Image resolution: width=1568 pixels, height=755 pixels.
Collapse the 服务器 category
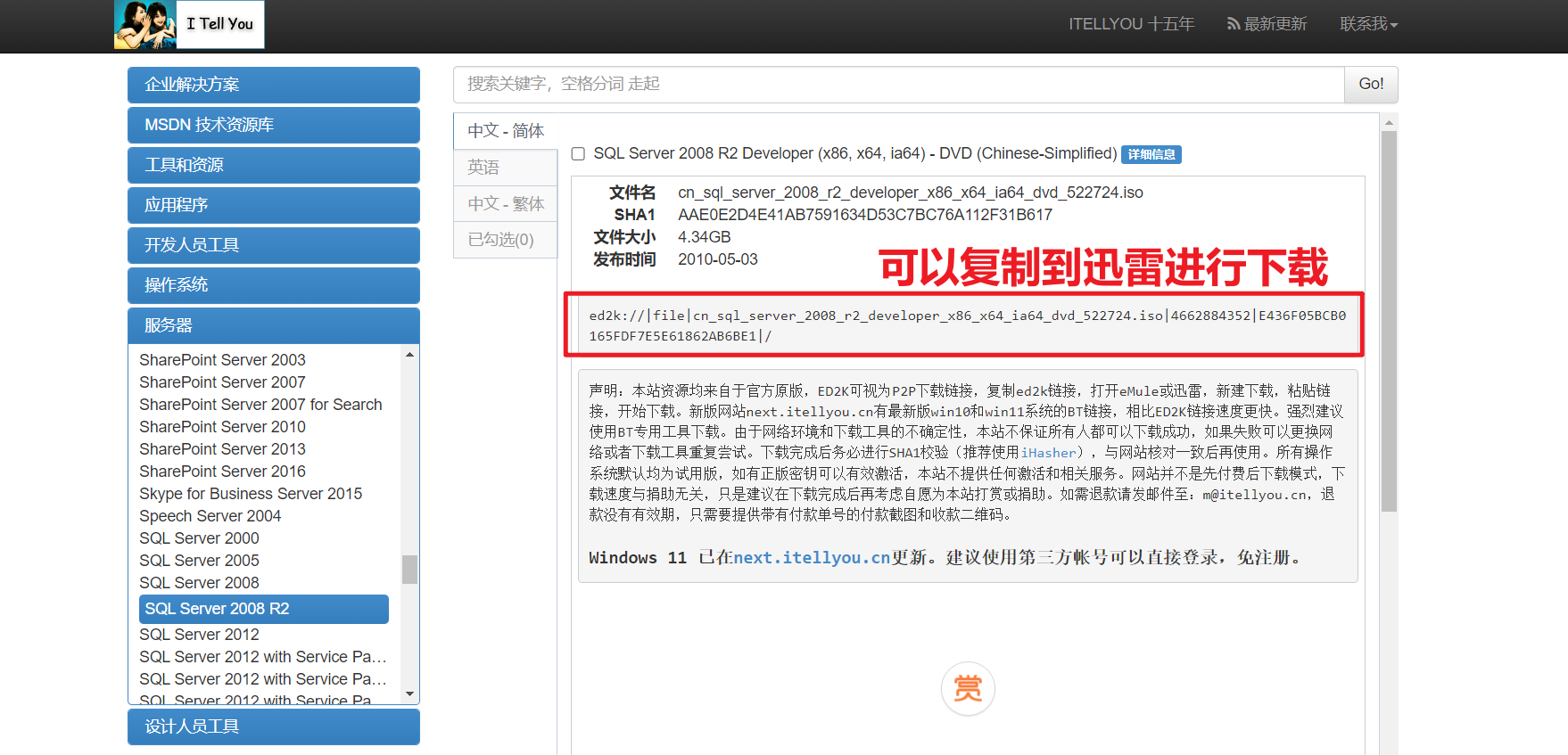point(274,325)
